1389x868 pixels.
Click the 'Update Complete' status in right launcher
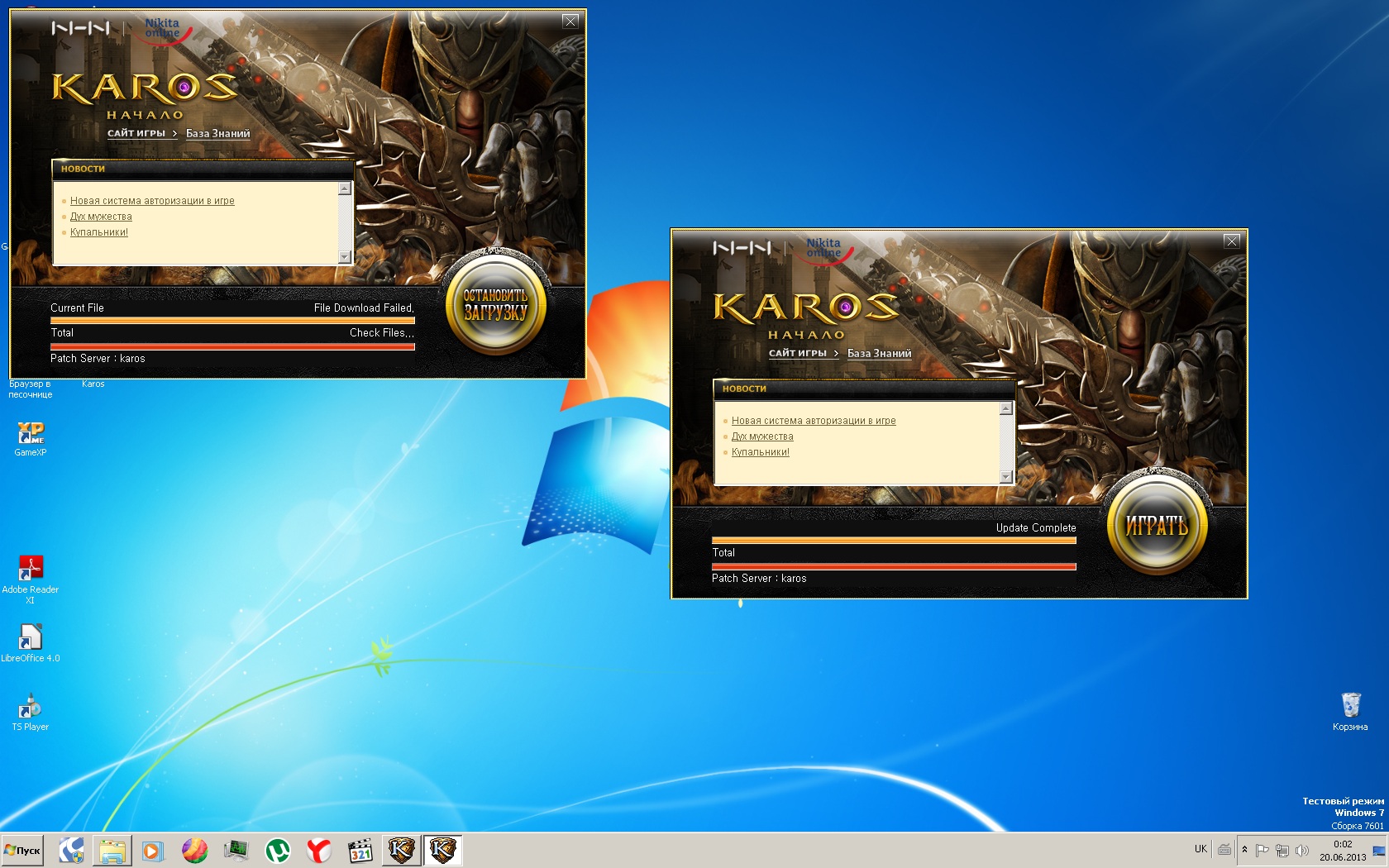pos(1036,528)
